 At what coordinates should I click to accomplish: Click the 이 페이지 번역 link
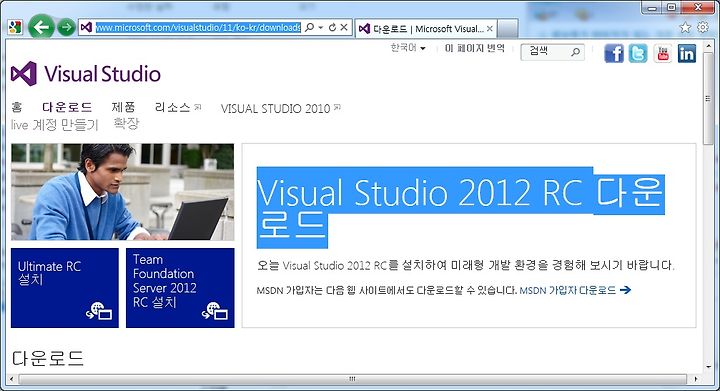(x=475, y=48)
